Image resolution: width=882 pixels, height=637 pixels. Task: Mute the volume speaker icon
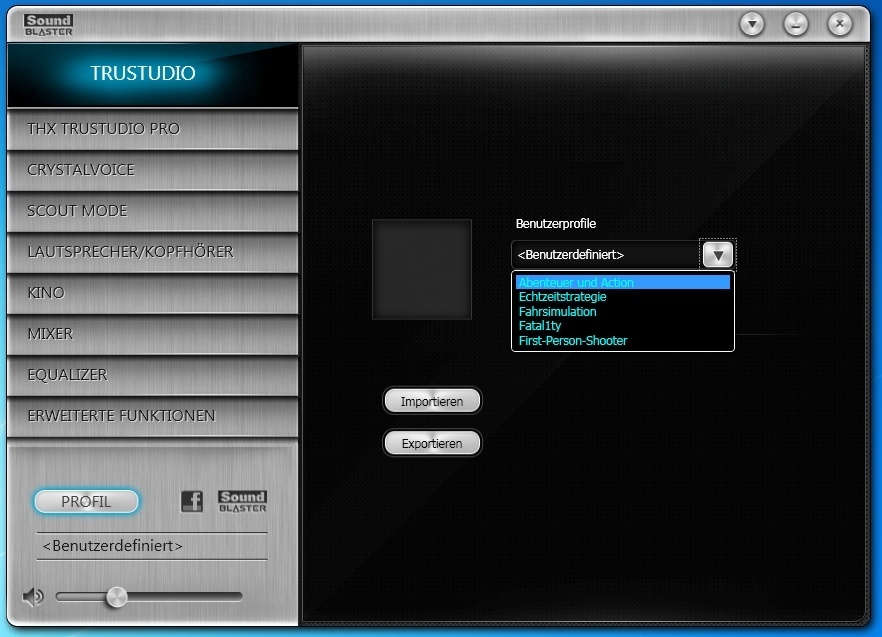coord(33,596)
